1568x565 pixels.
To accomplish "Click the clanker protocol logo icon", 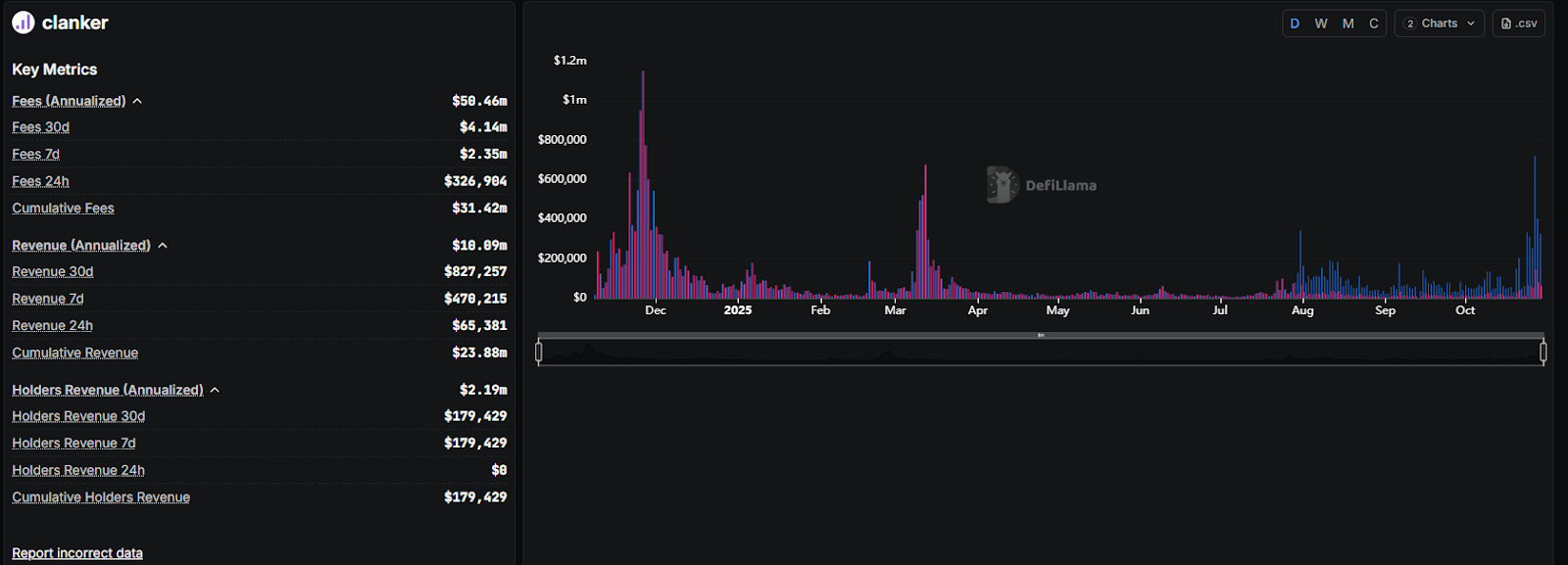I will 24,23.
